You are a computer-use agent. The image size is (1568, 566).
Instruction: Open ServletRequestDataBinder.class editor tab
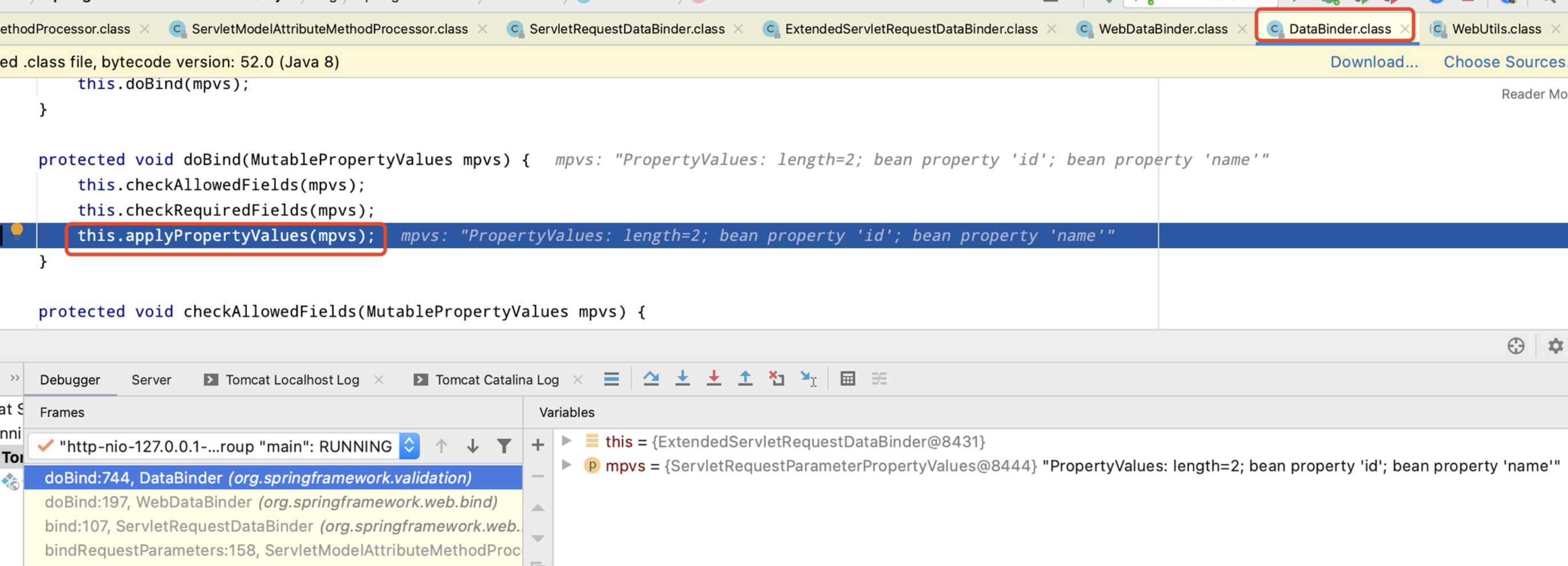627,29
